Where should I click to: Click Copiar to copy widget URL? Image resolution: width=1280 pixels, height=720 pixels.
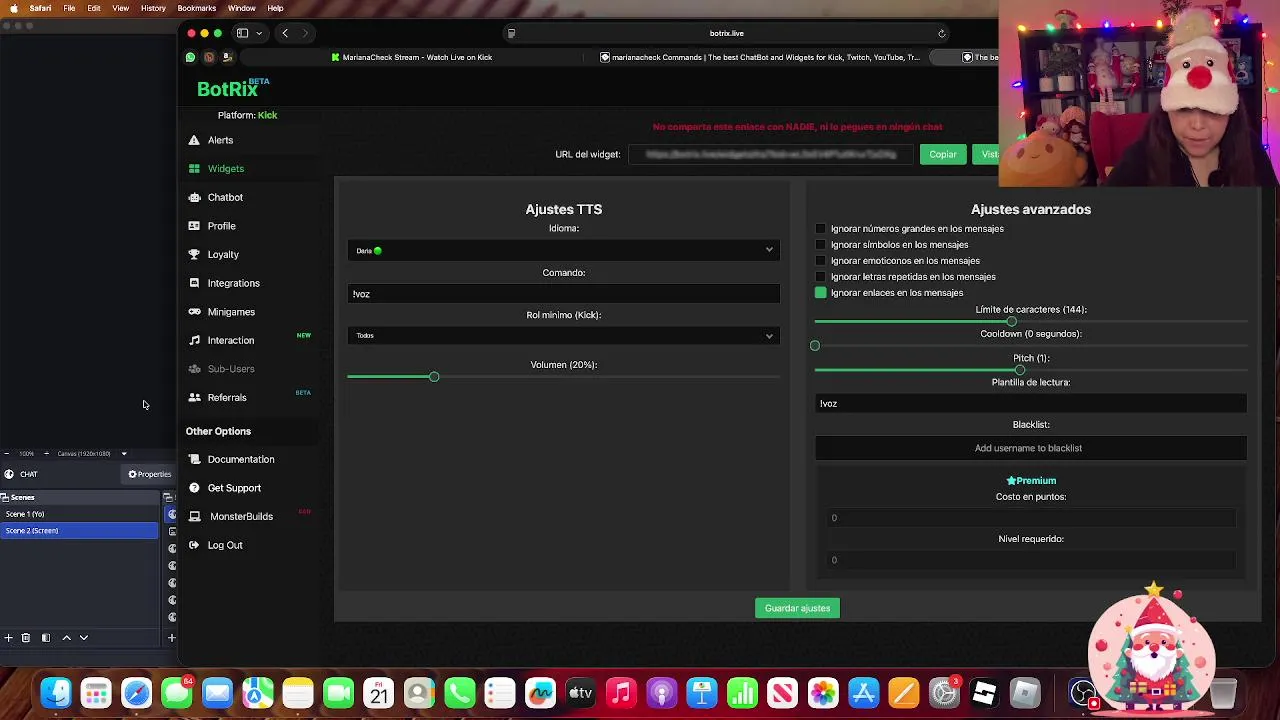coord(943,154)
